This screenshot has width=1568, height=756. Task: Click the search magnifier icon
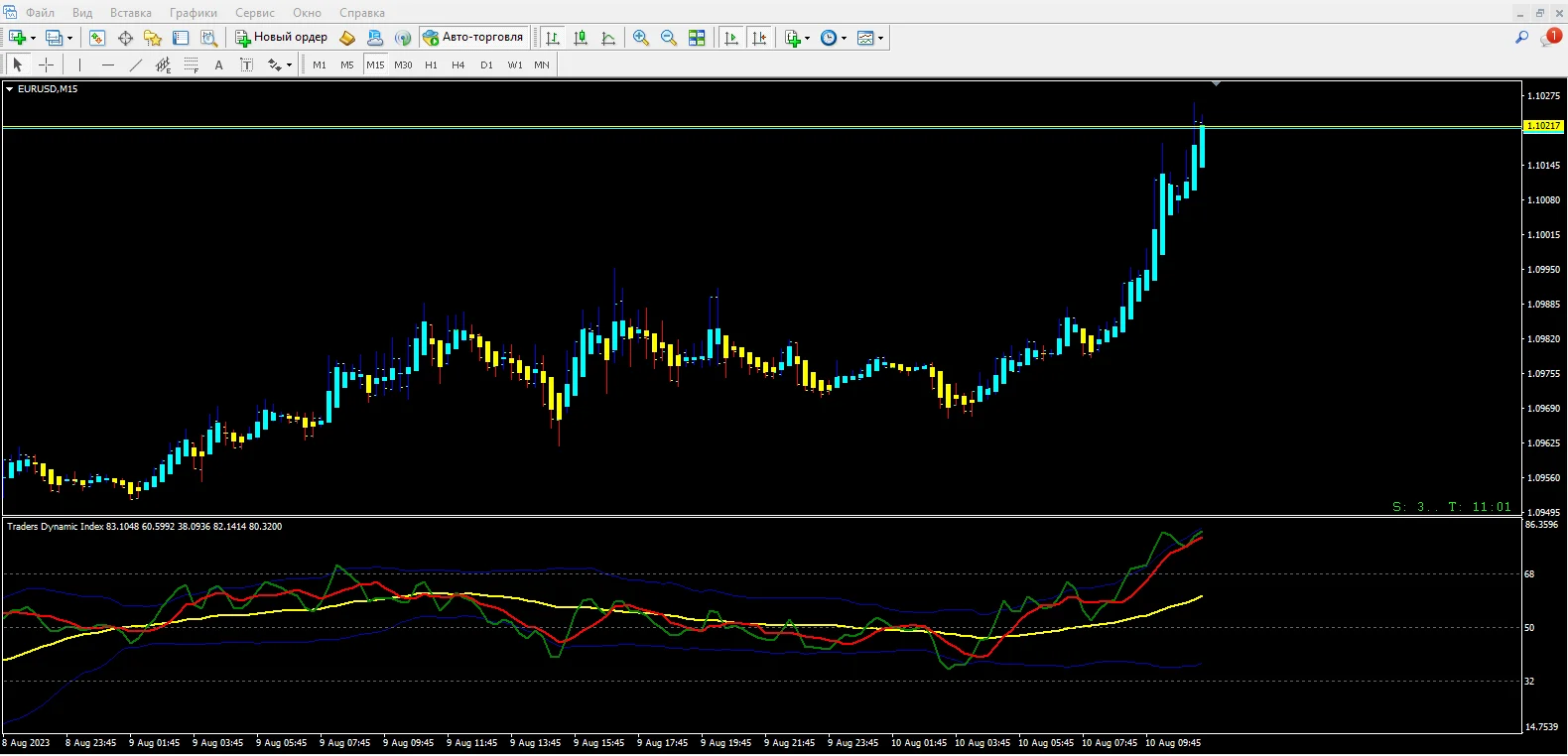(x=1521, y=38)
